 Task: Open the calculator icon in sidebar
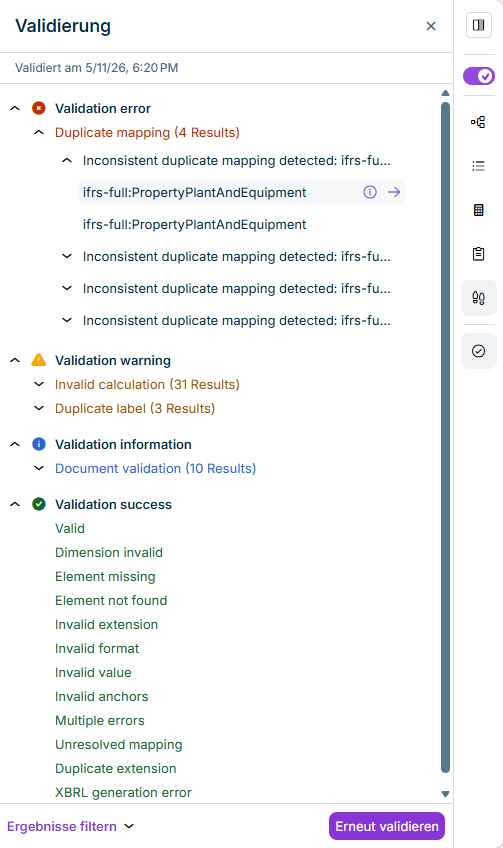(479, 210)
